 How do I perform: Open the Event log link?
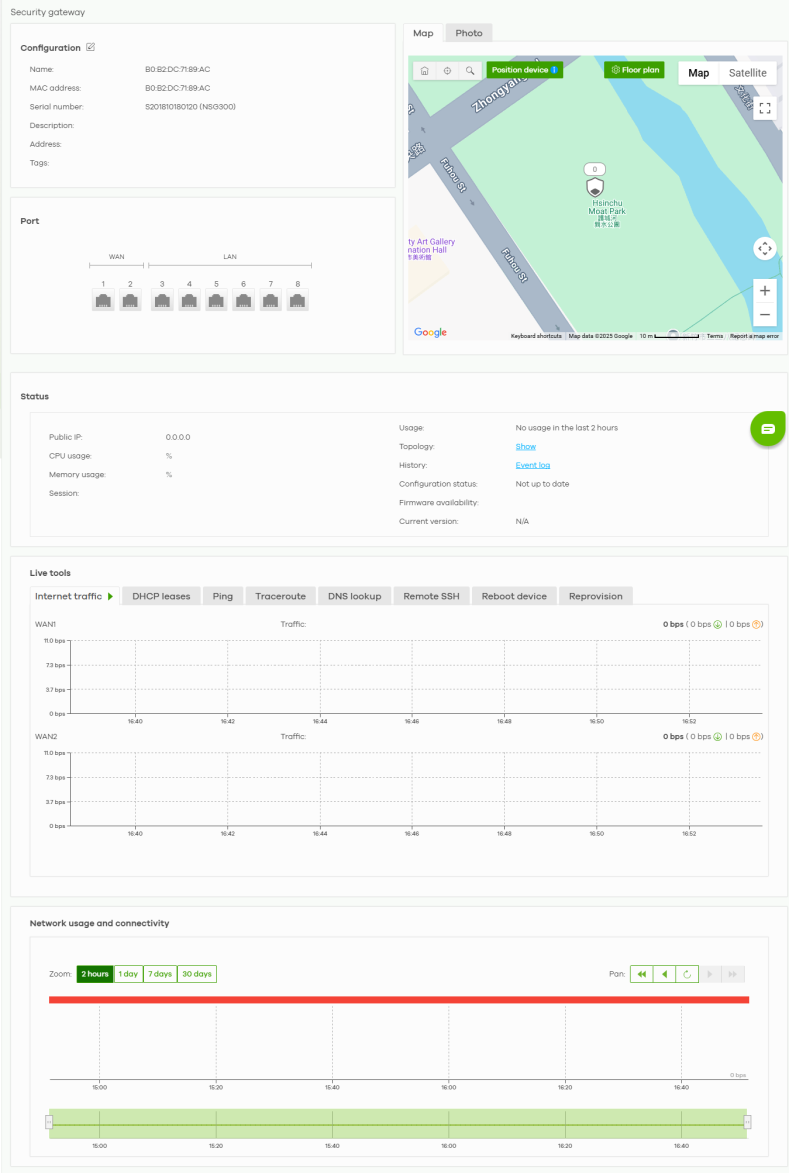(x=533, y=465)
